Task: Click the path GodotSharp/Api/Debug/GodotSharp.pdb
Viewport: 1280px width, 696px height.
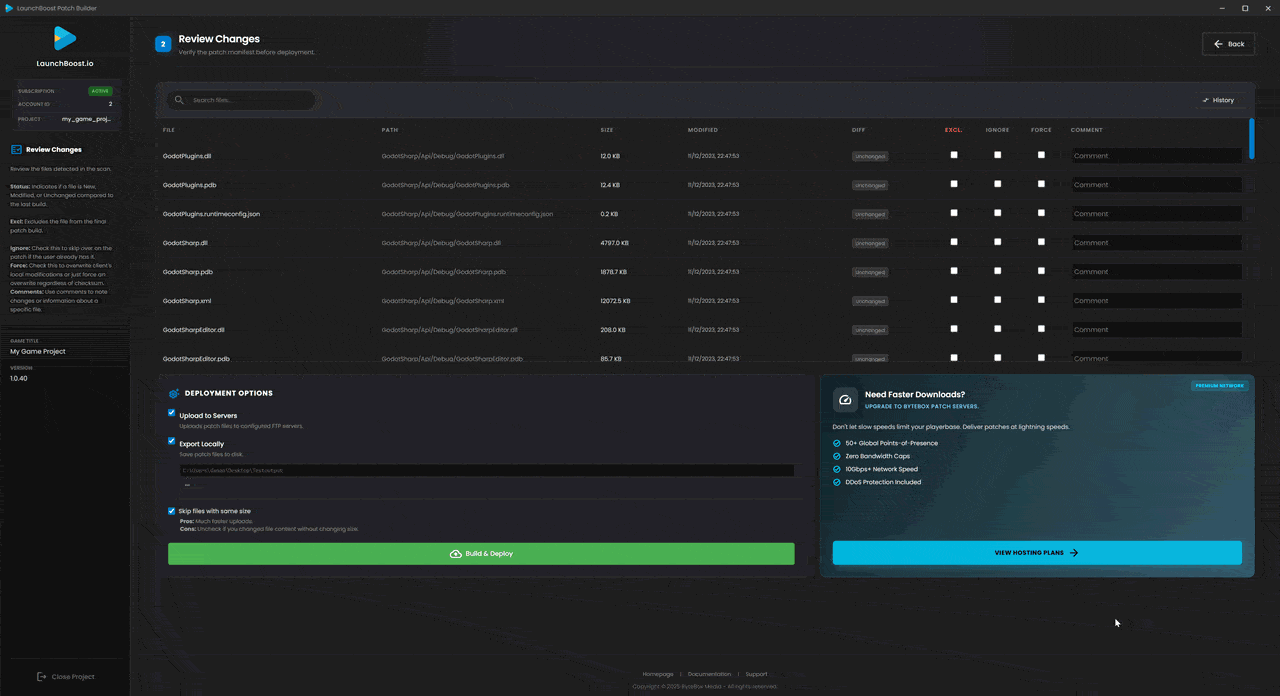Action: [x=443, y=272]
